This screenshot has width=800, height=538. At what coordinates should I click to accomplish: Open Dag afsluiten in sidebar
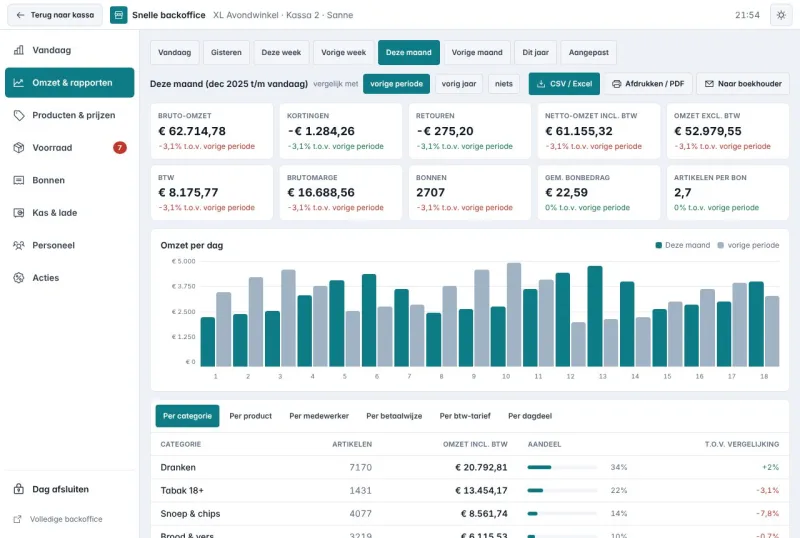[x=69, y=489]
